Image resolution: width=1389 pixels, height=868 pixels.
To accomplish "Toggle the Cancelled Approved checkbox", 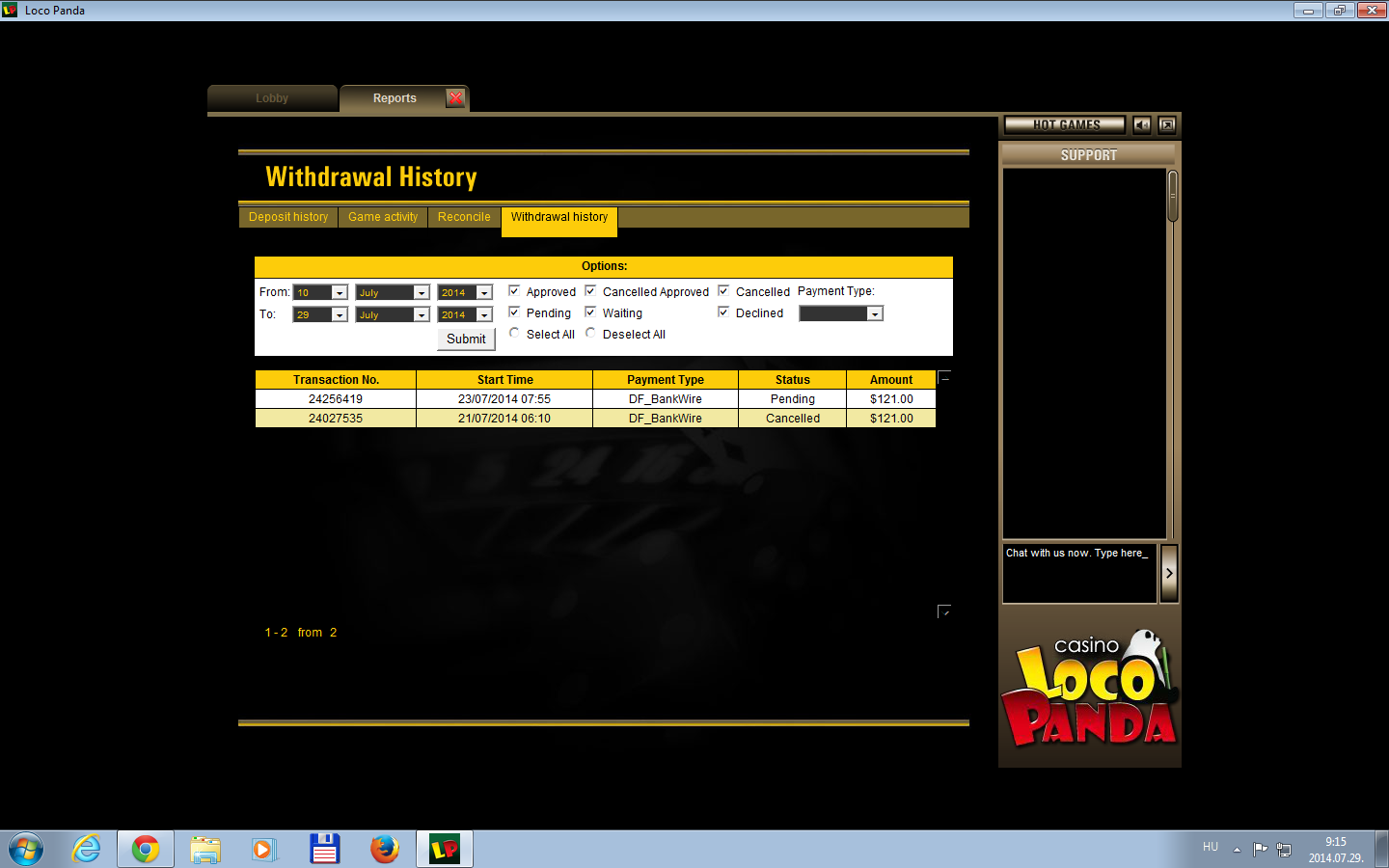I will 590,290.
